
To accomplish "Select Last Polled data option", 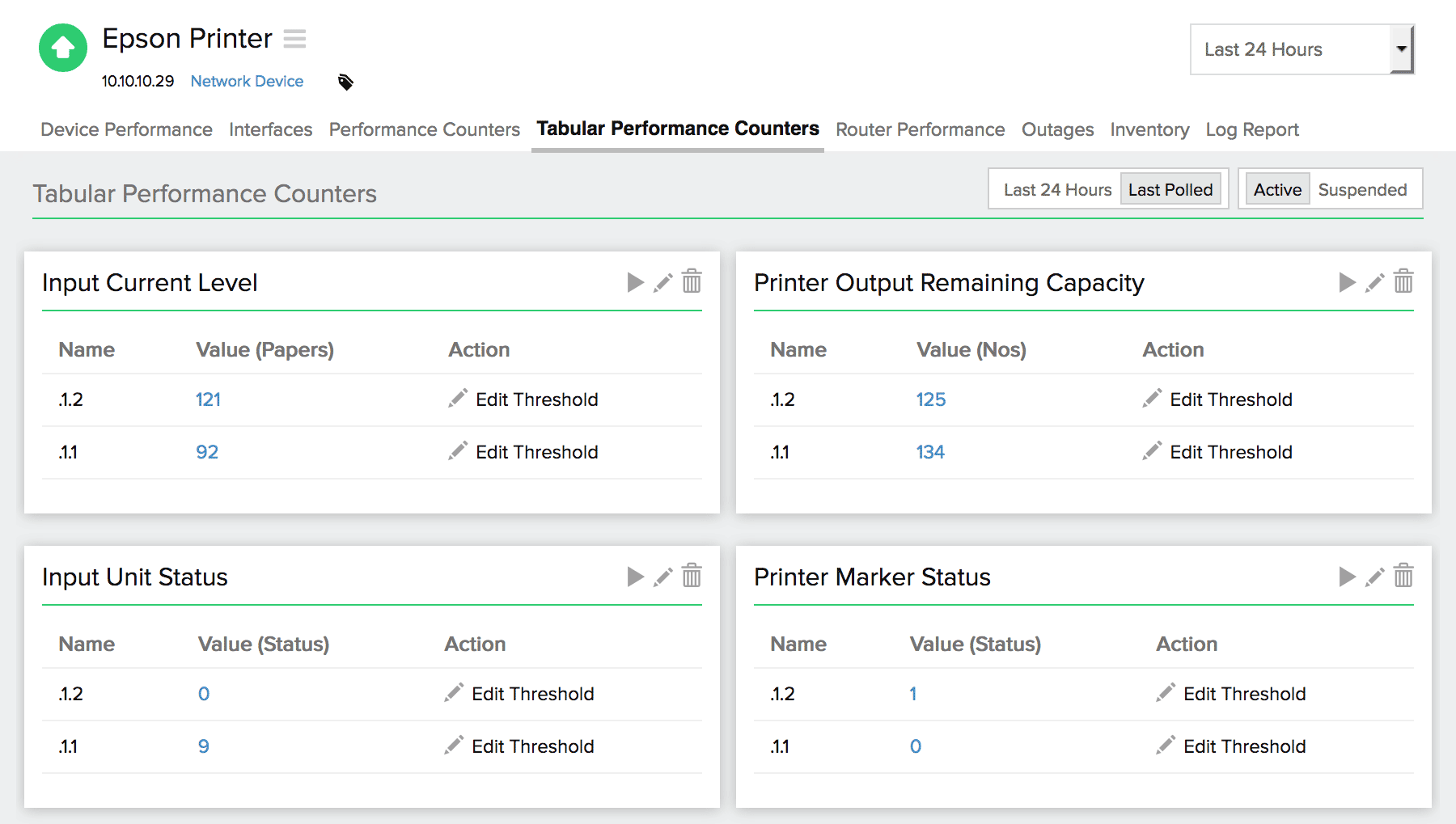I will point(1170,188).
